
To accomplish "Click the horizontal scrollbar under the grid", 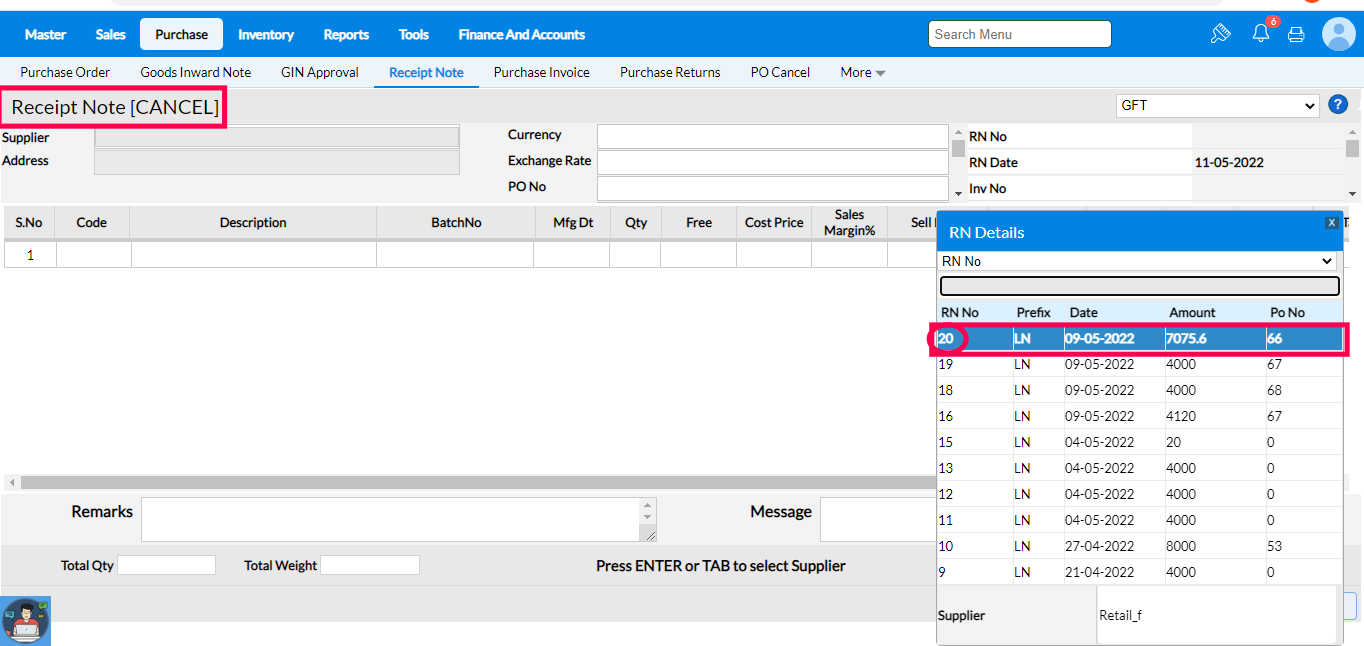I will click(470, 482).
